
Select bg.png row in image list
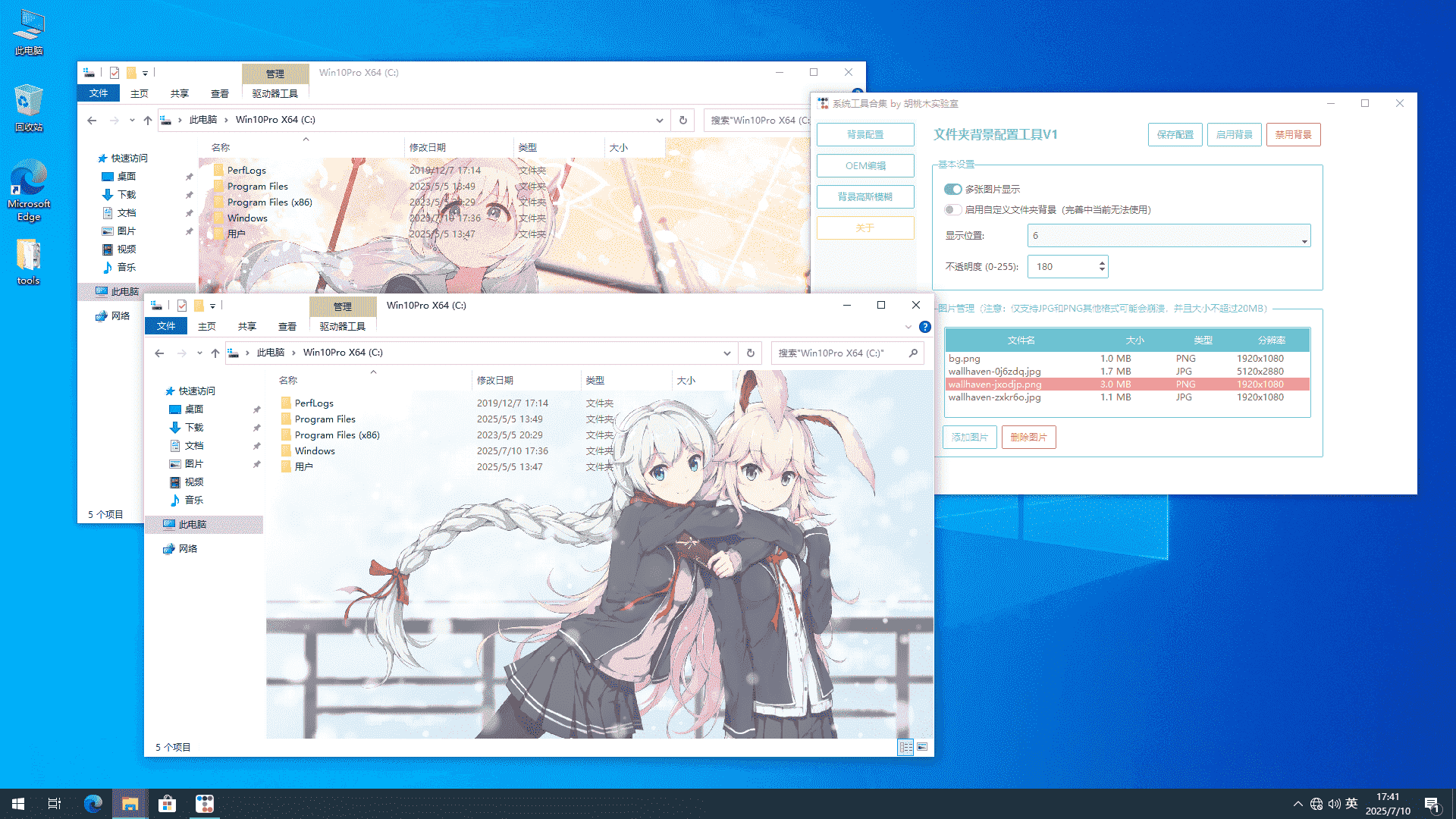(1128, 359)
